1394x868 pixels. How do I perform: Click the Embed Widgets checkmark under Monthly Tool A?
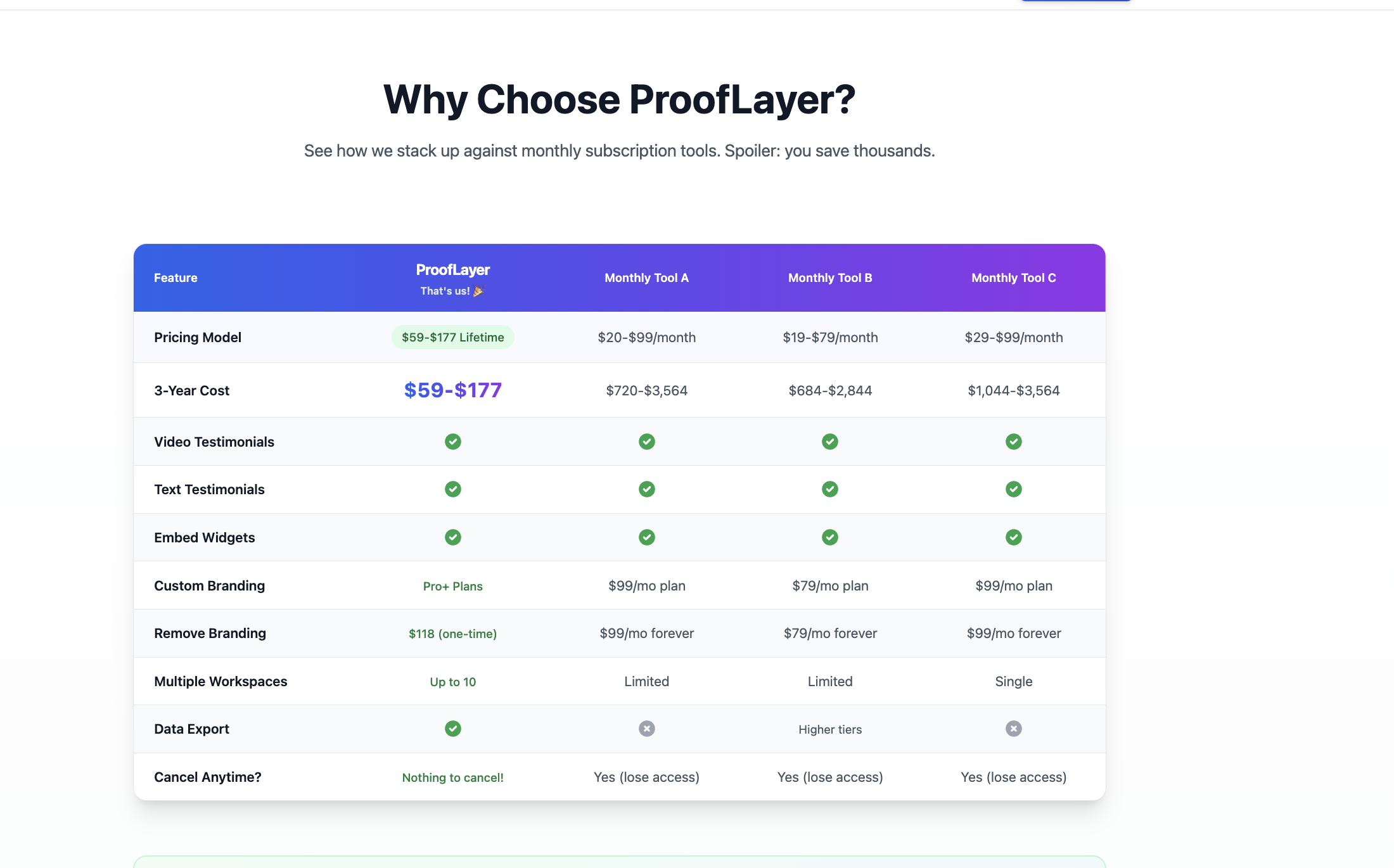646,537
